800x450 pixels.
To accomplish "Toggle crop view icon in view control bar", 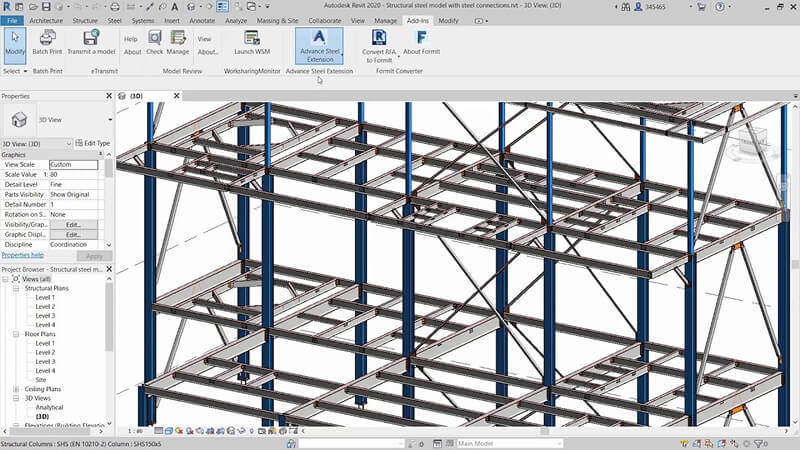I will tap(210, 431).
